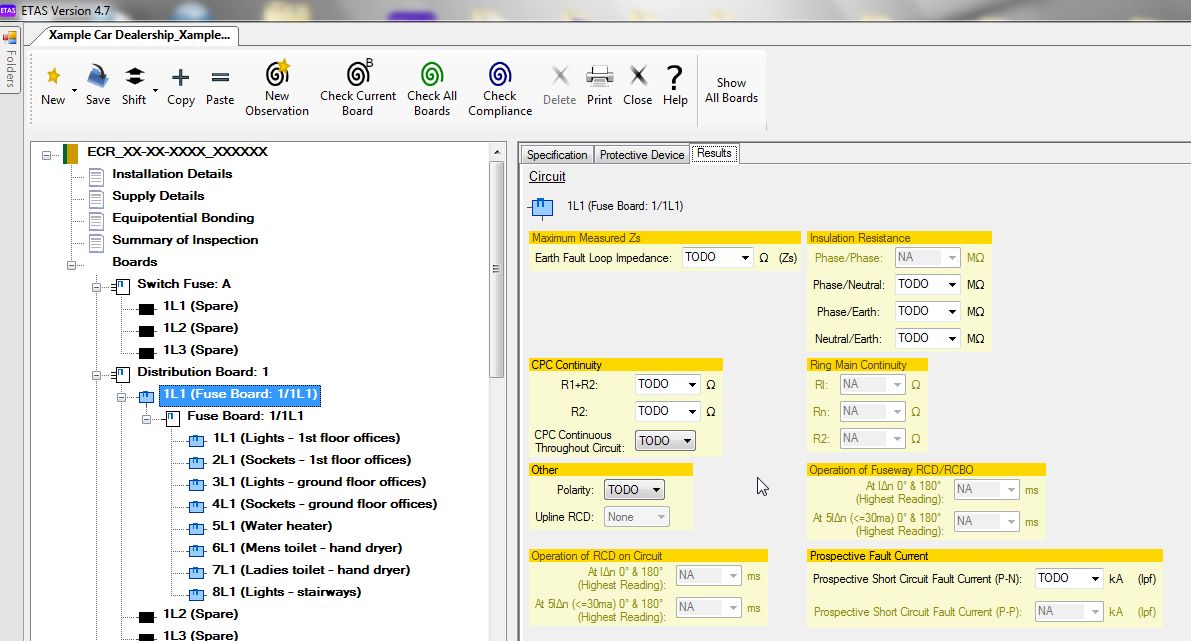The height and width of the screenshot is (641, 1191).
Task: Select the Xample Car Dealership document tab
Action: [x=139, y=35]
